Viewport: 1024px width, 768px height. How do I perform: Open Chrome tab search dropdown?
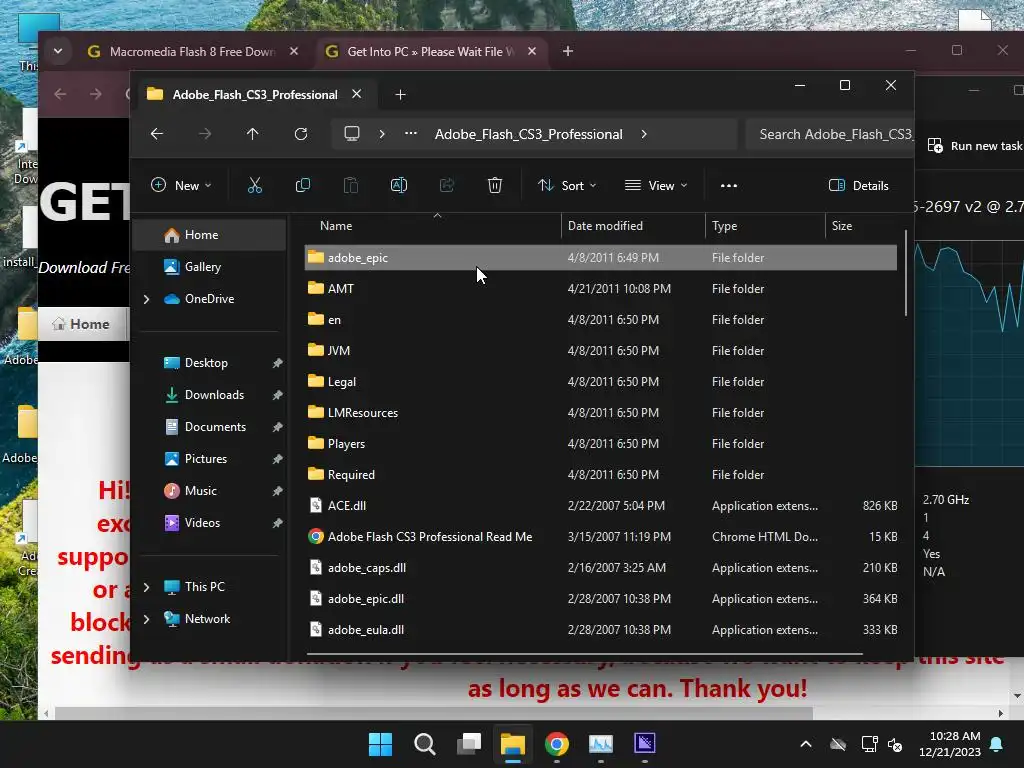click(x=58, y=51)
